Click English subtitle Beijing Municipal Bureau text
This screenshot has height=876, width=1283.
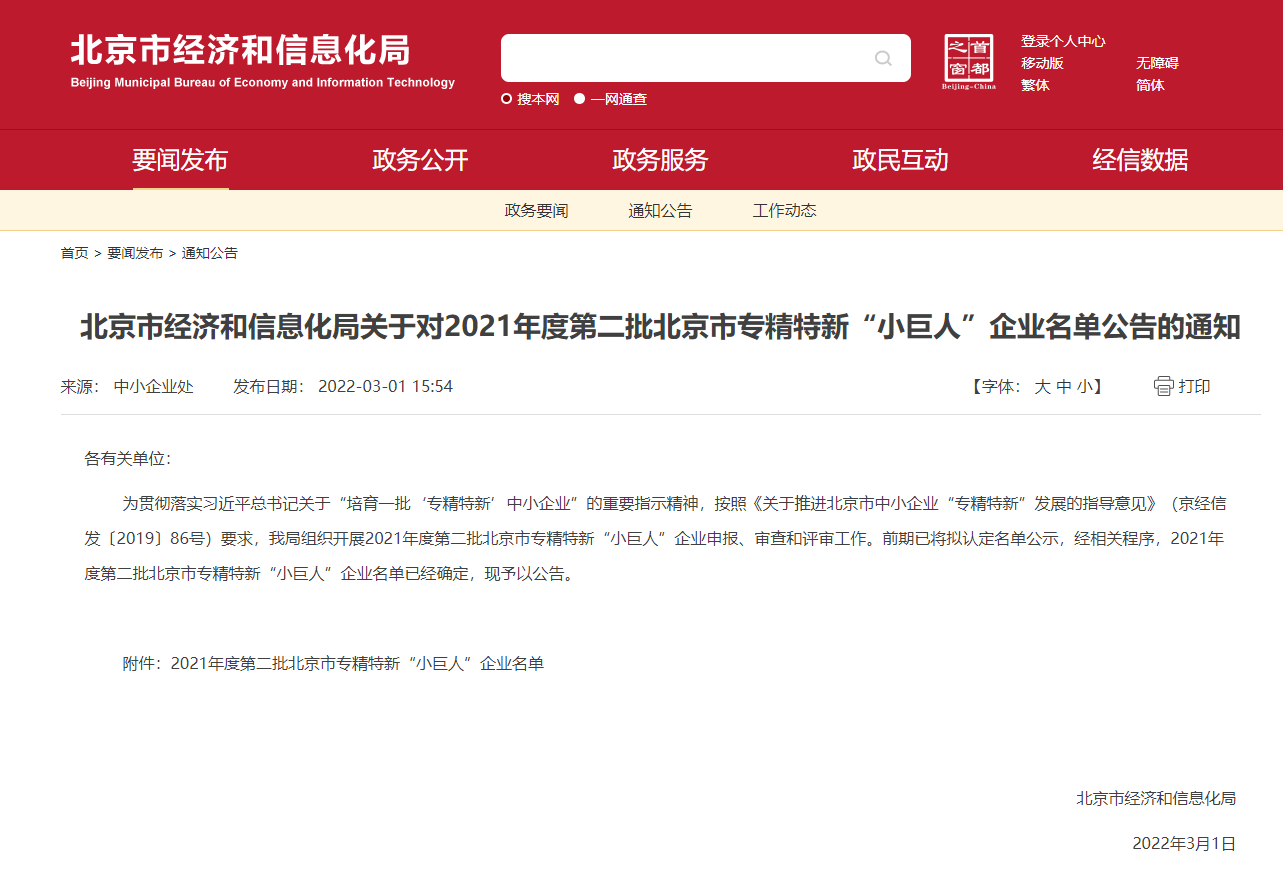(x=263, y=83)
